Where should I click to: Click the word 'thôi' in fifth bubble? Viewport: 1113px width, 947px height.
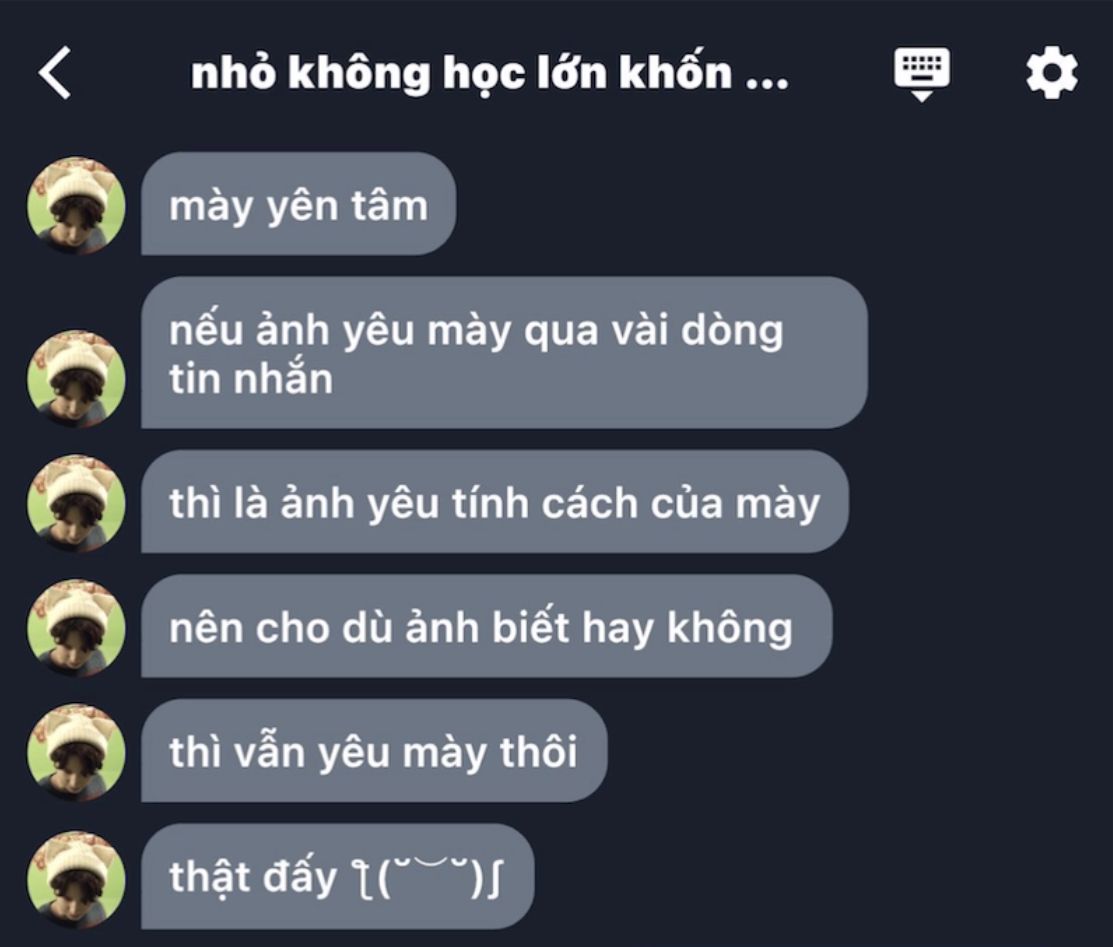(538, 752)
